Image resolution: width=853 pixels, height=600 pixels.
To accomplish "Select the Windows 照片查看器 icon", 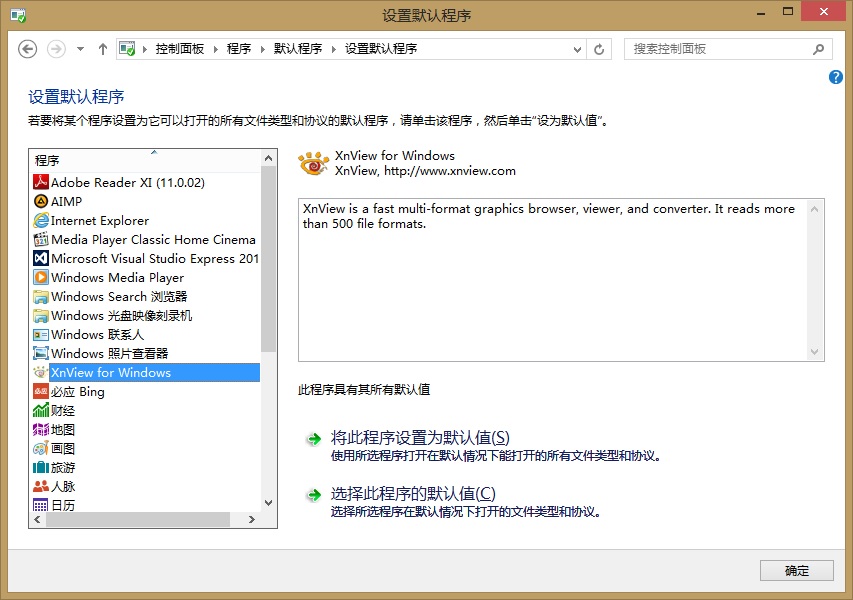I will [x=41, y=354].
